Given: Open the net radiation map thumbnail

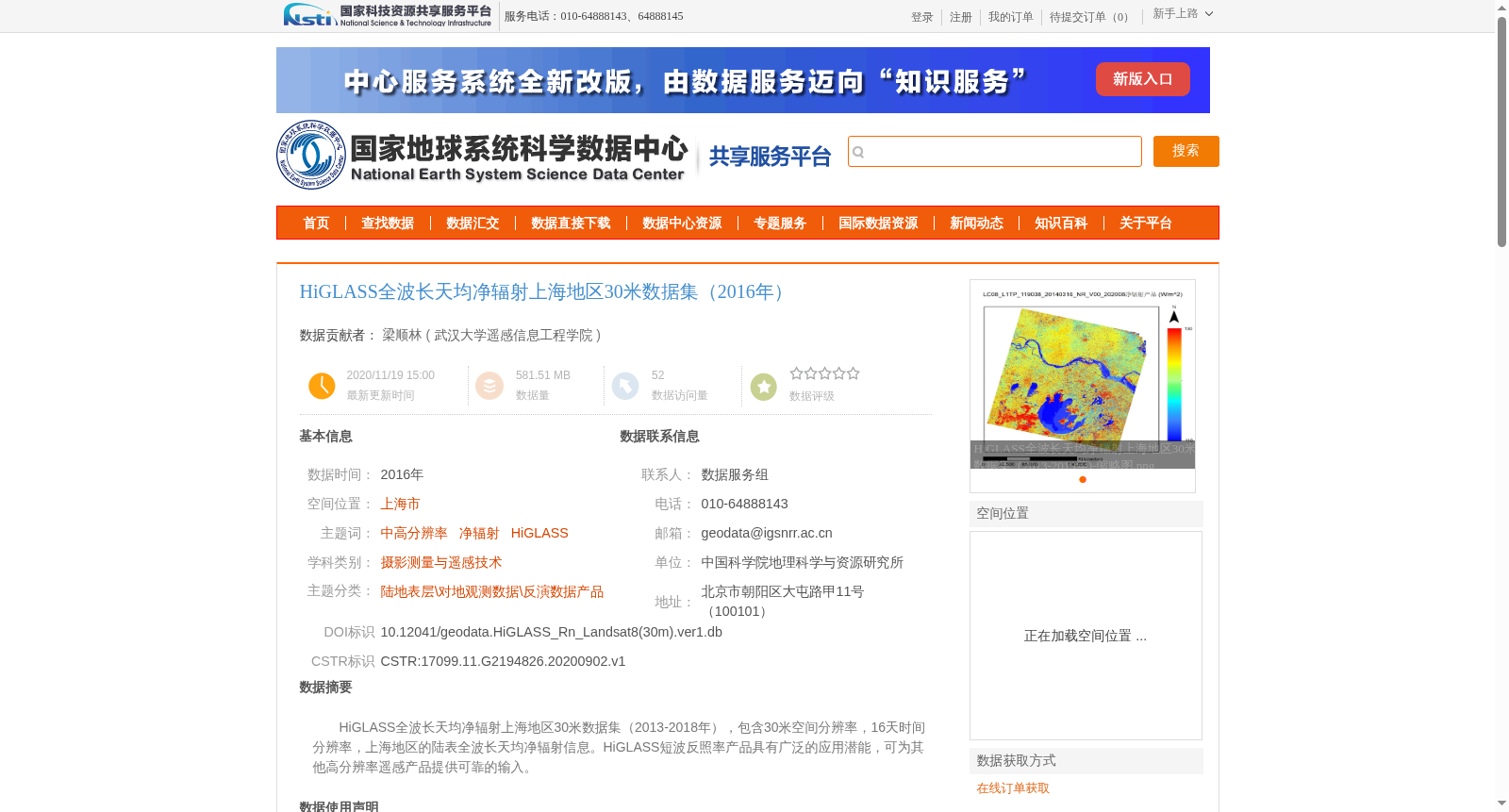Looking at the screenshot, I should 1083,374.
